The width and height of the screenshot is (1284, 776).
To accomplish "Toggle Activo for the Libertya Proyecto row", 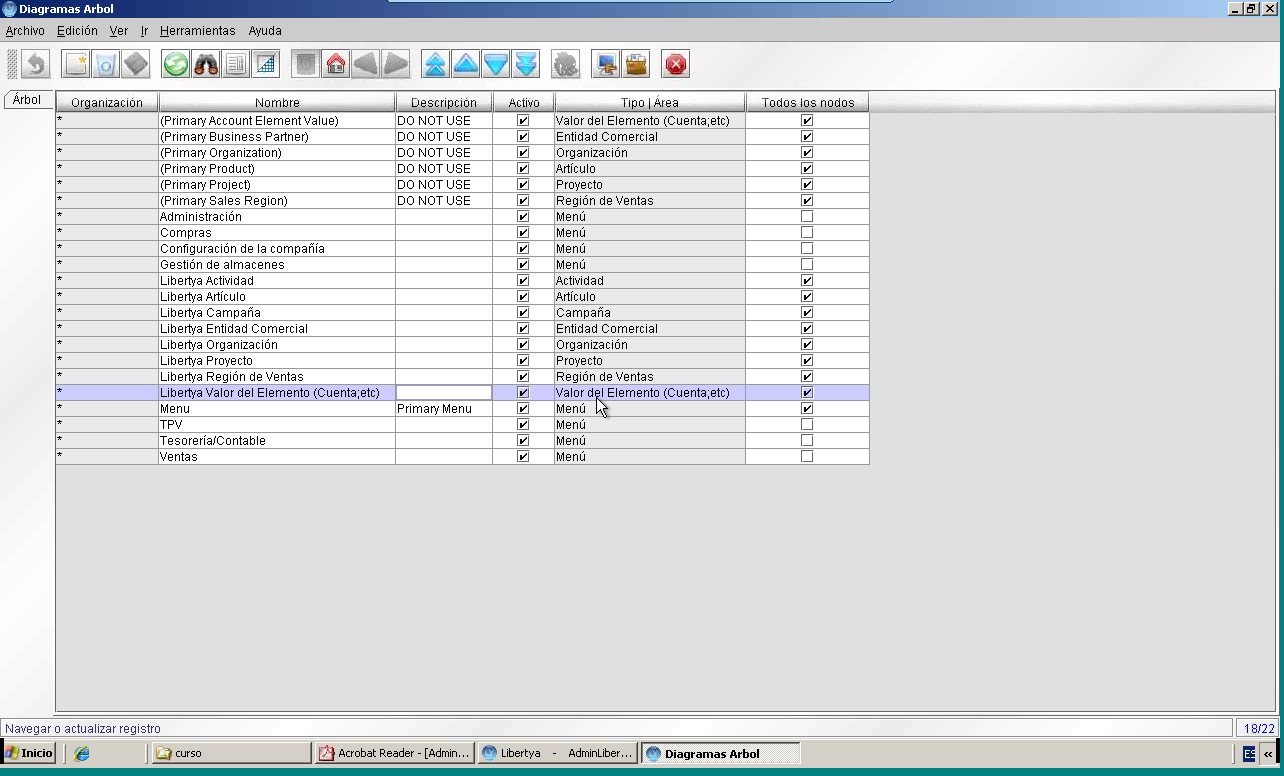I will pos(523,361).
